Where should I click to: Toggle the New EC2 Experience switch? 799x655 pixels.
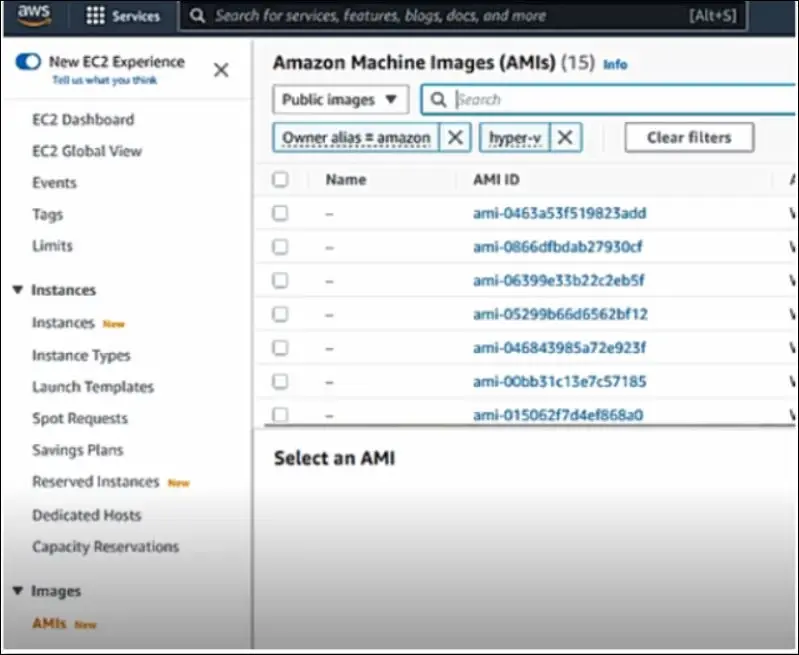pos(28,62)
